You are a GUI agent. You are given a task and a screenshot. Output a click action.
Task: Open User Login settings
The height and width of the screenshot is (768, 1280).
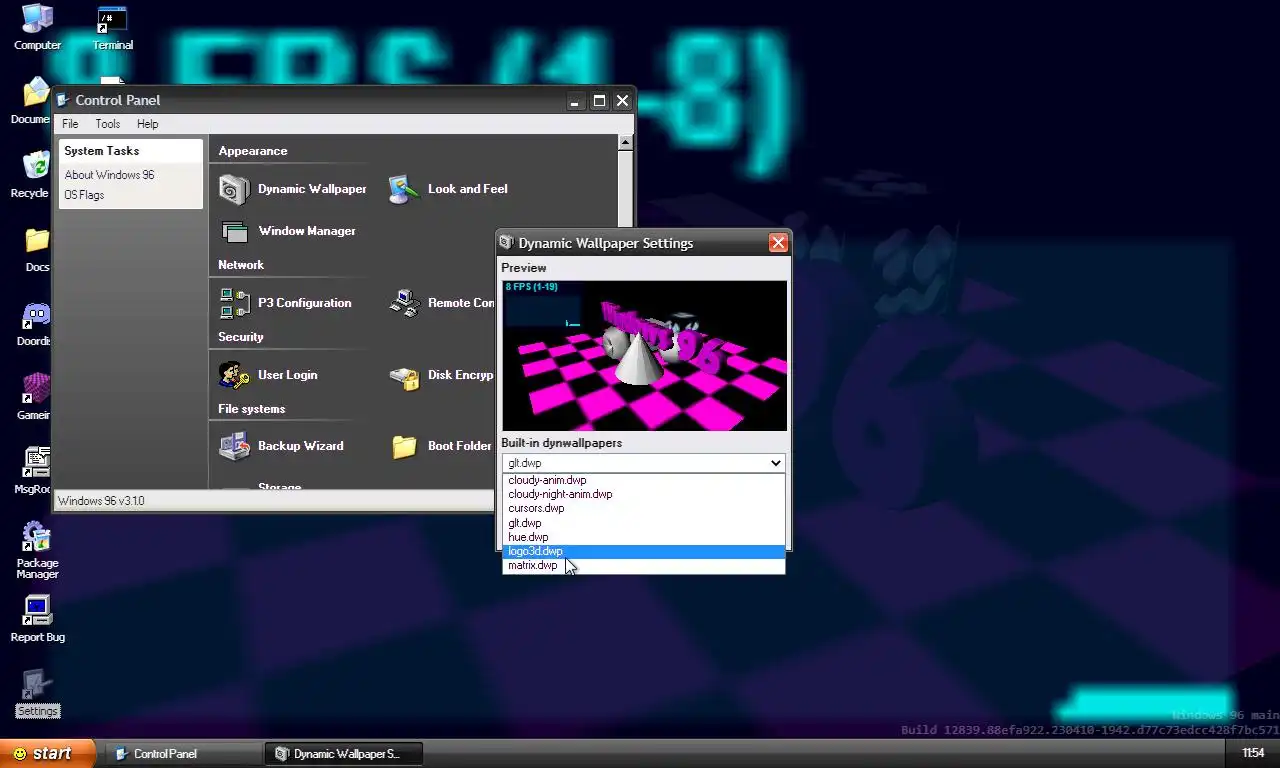[x=268, y=375]
